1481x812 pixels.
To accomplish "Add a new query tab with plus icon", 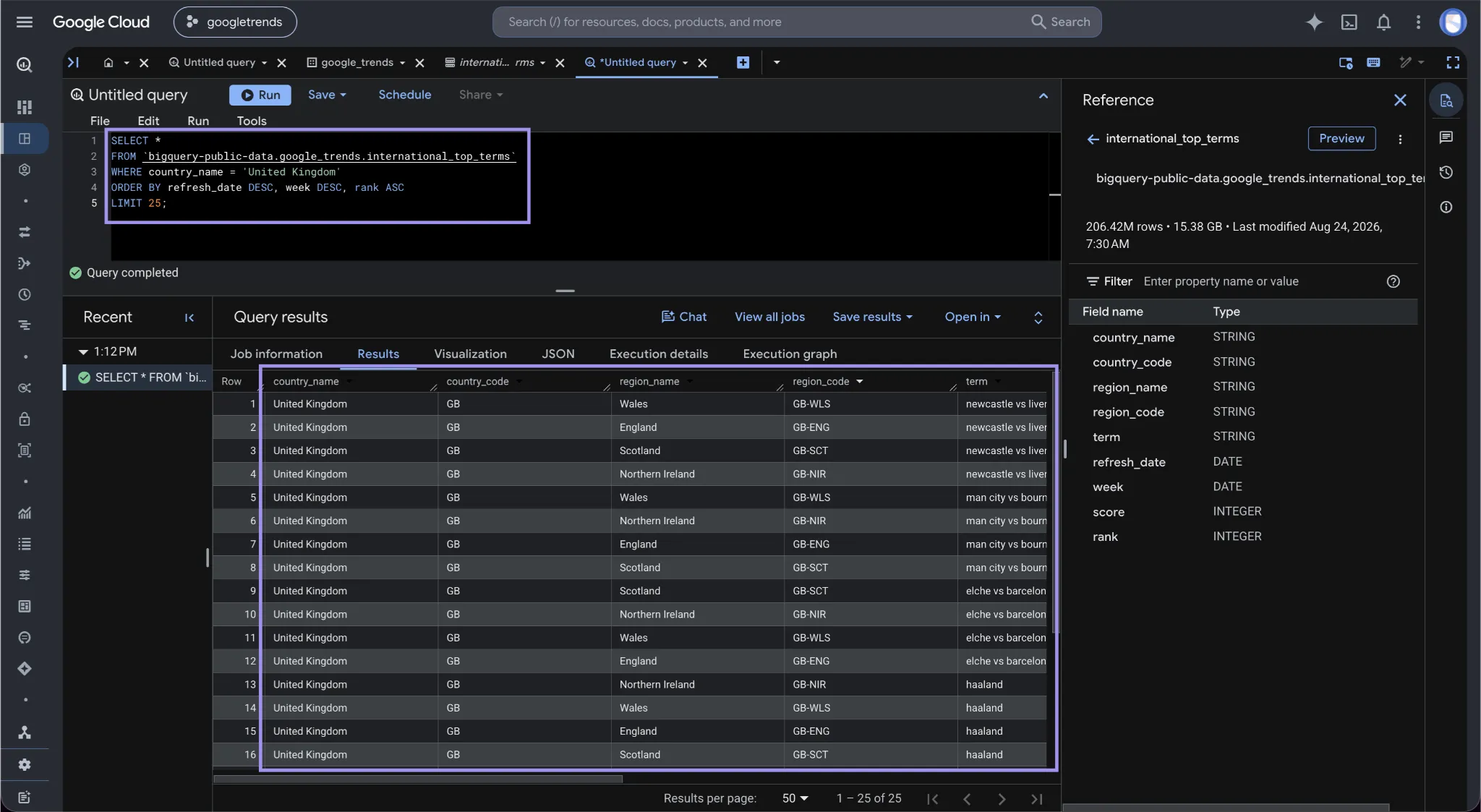I will [x=743, y=62].
